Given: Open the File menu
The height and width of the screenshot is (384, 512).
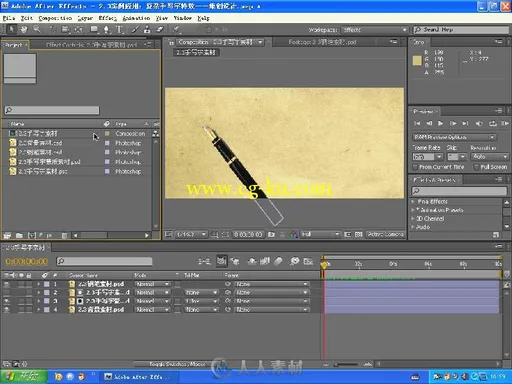Looking at the screenshot, I should point(9,18).
